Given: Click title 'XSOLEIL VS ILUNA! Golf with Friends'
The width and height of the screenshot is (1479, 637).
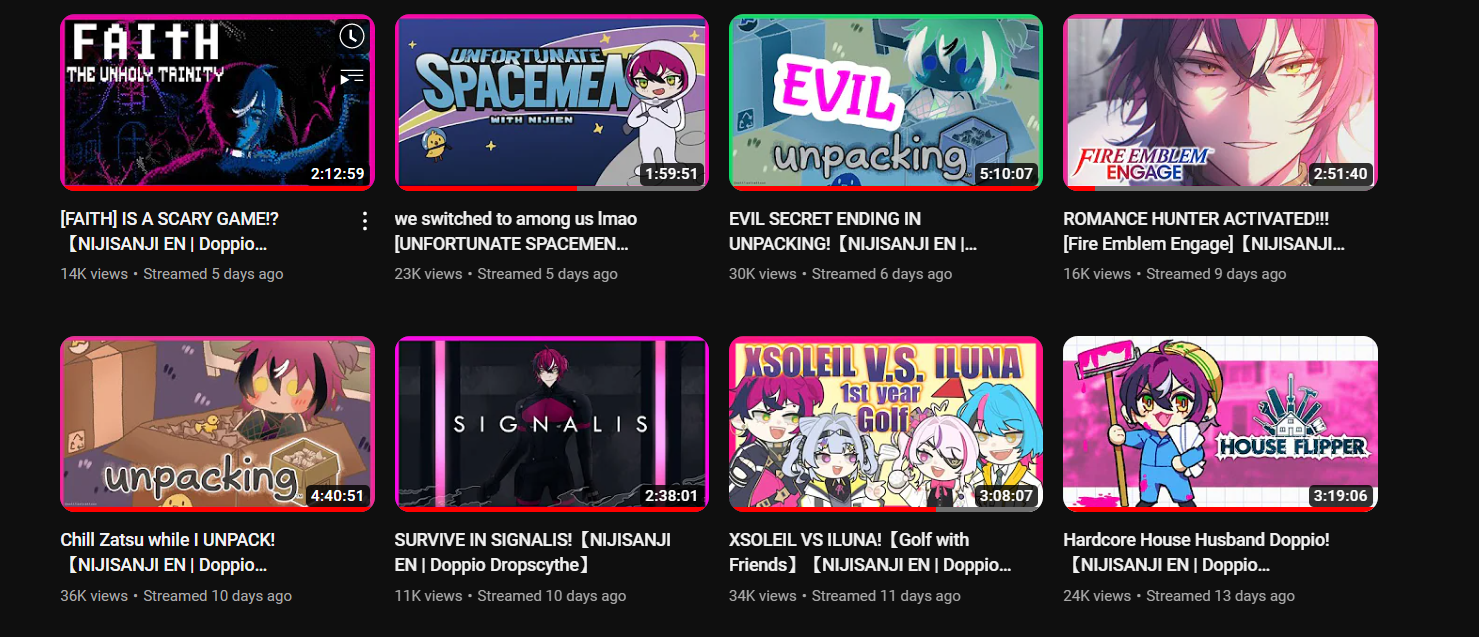Looking at the screenshot, I should (x=870, y=552).
